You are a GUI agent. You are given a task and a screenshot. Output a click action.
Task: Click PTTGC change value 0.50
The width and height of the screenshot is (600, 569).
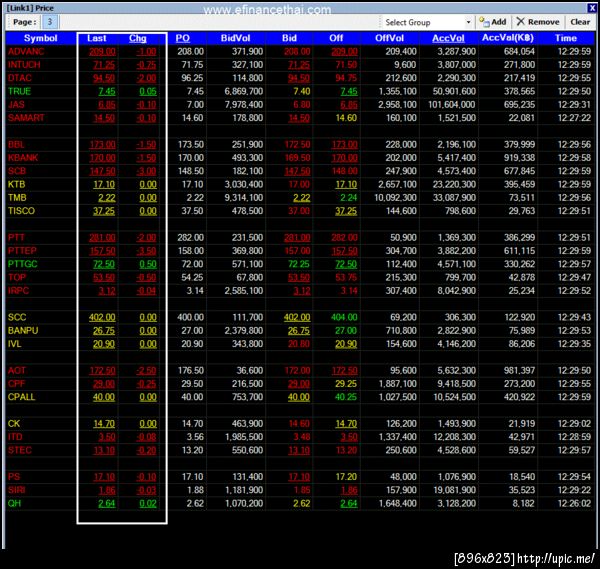148,264
